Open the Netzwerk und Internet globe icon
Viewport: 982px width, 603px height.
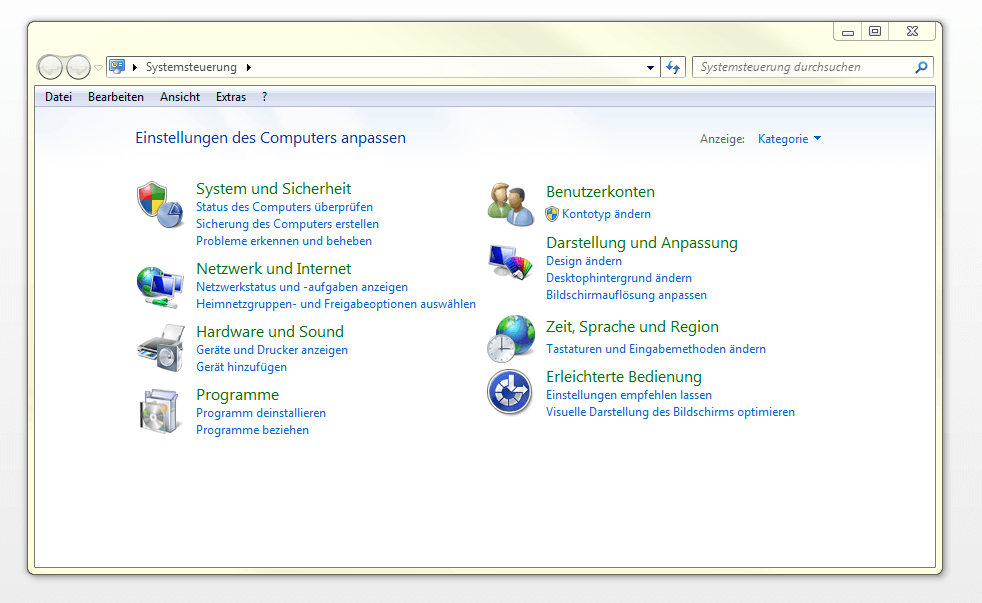point(160,287)
